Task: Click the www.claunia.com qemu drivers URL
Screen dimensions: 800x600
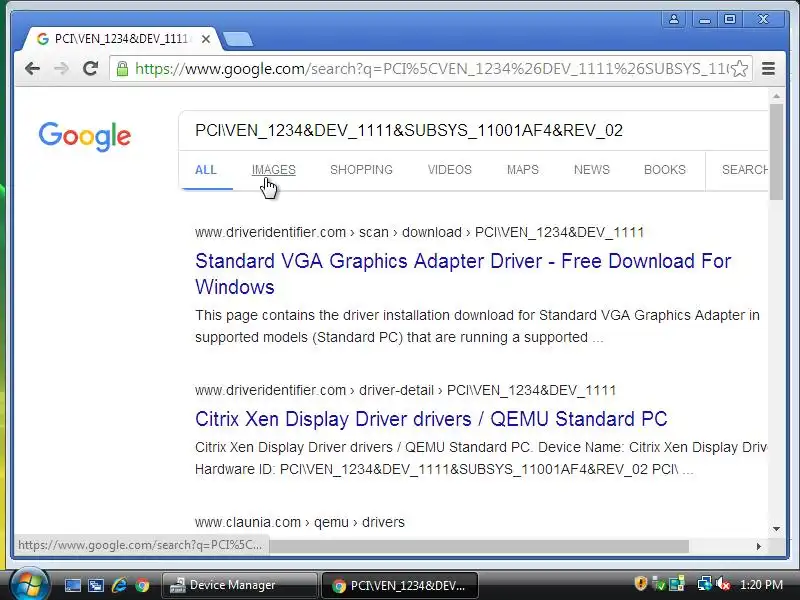Action: coord(299,522)
